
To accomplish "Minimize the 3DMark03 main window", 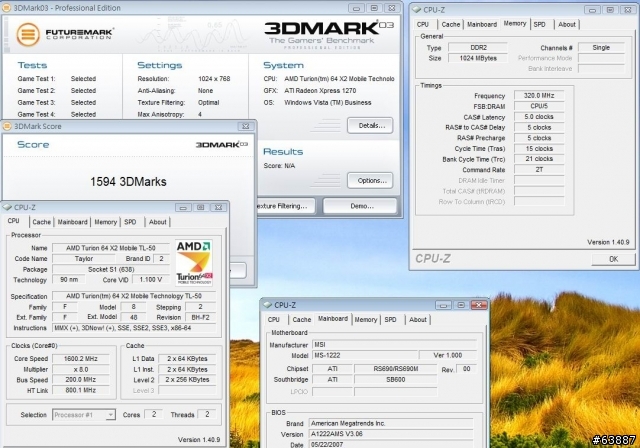I will coord(356,8).
